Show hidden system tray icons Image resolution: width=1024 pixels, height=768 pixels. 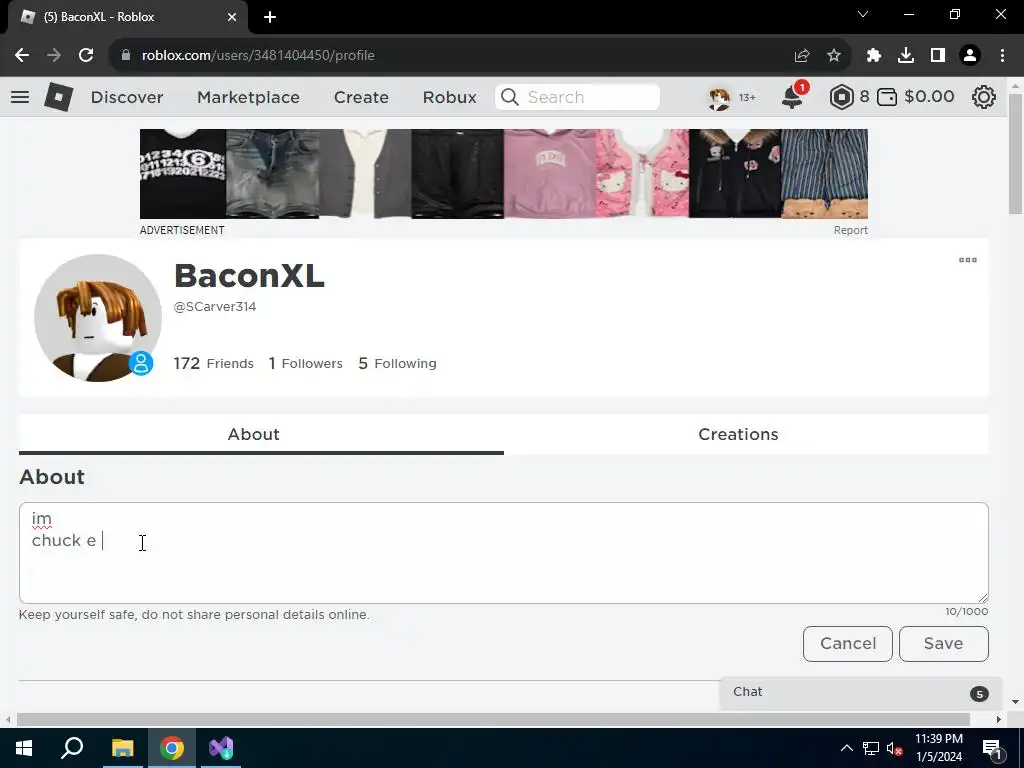(846, 748)
